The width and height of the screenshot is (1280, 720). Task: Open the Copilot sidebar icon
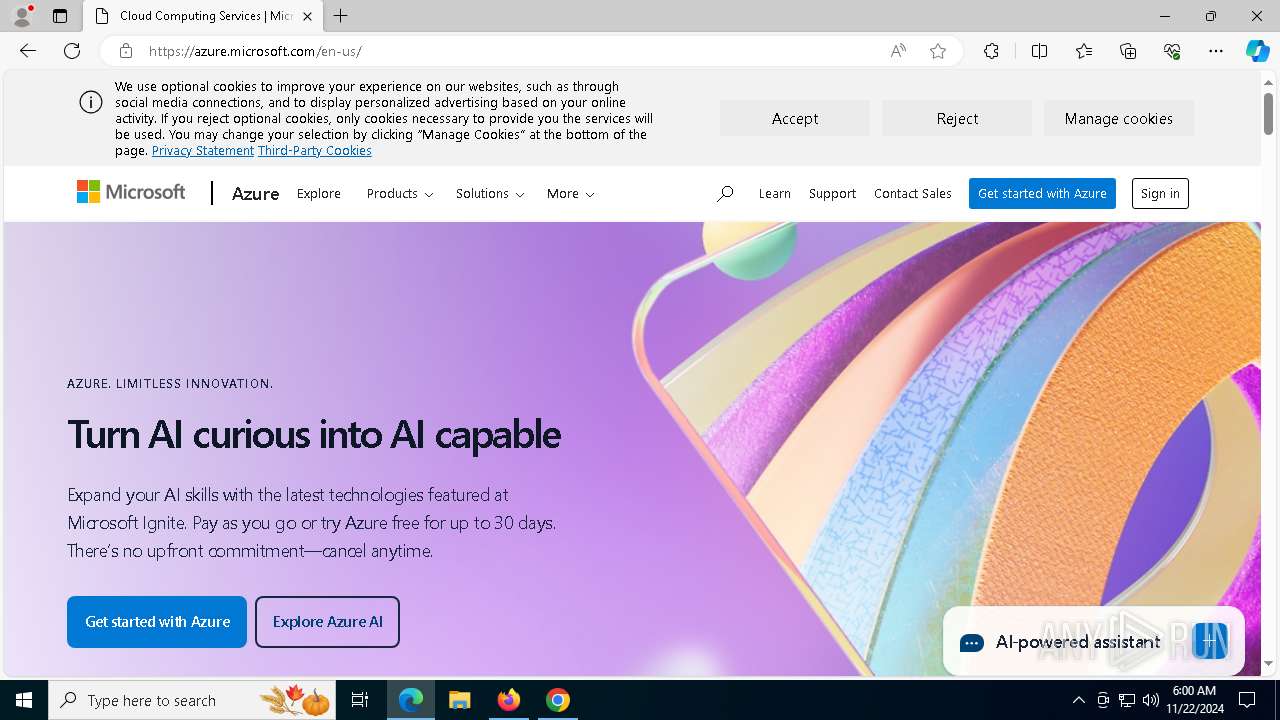coord(1257,51)
